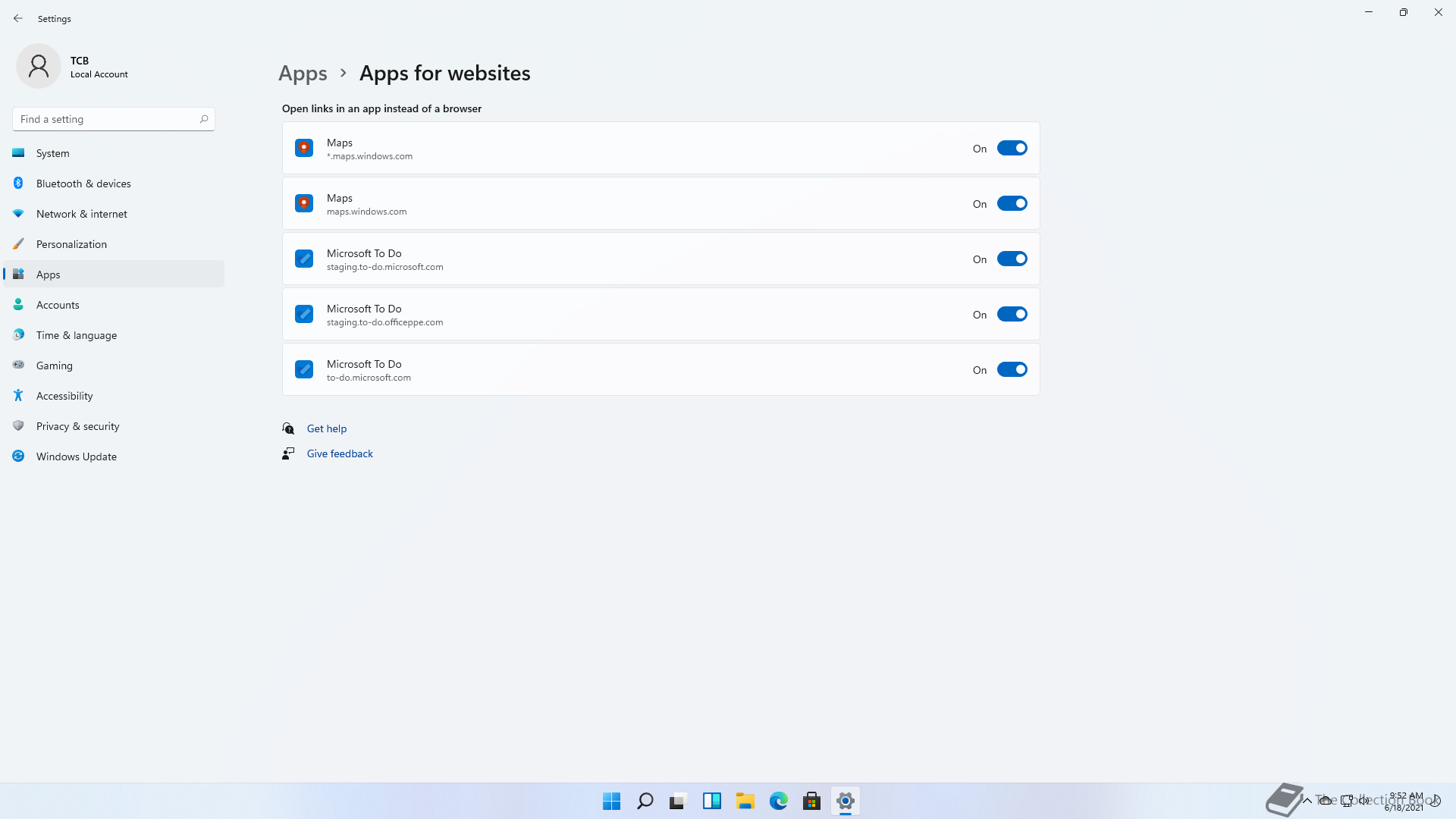Click To Do icon for to-do.microsoft.com
Viewport: 1456px width, 819px height.
(304, 369)
